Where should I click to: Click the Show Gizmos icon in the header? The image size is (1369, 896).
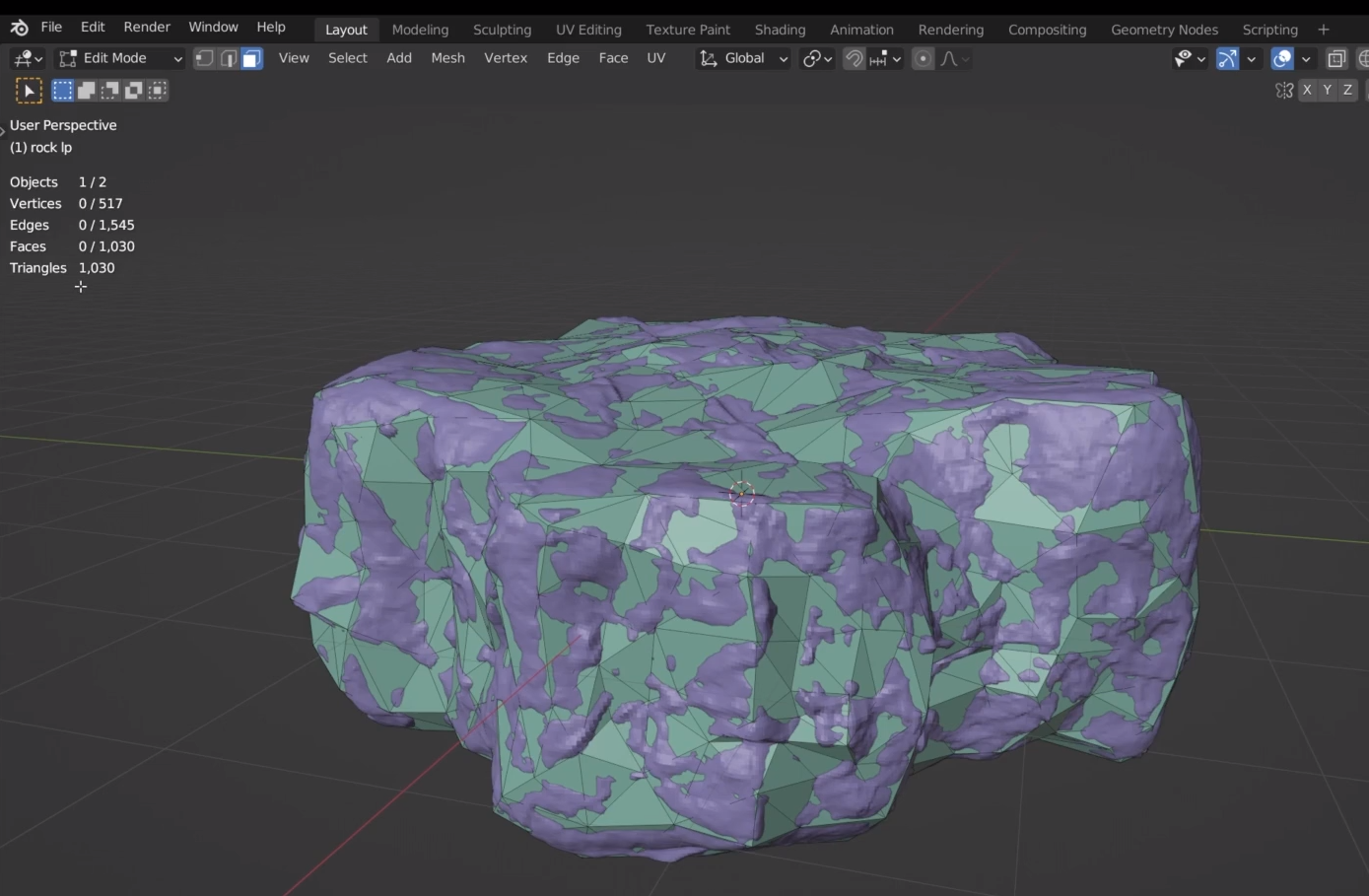click(1226, 58)
